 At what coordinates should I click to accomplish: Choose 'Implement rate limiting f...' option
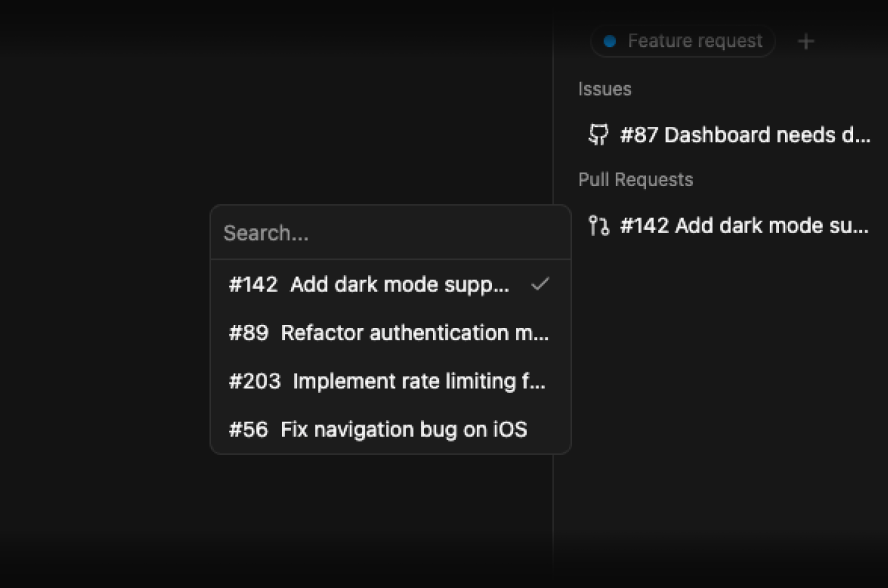419,381
